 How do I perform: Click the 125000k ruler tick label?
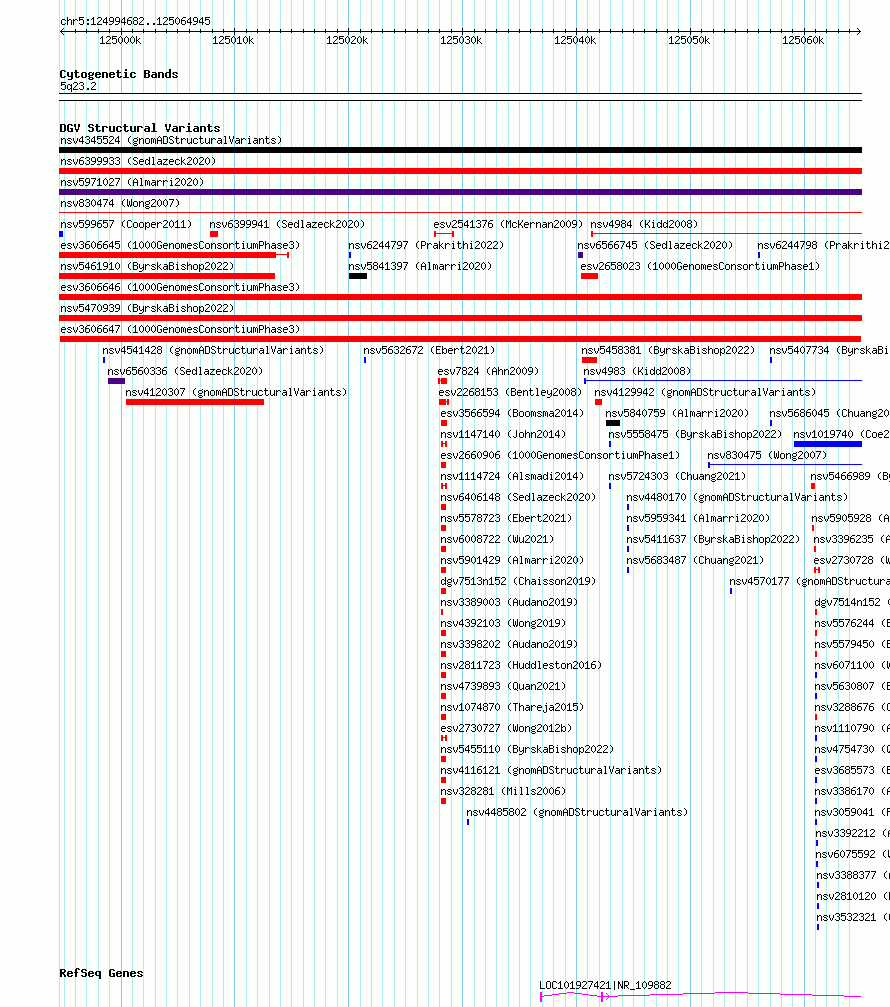point(120,40)
